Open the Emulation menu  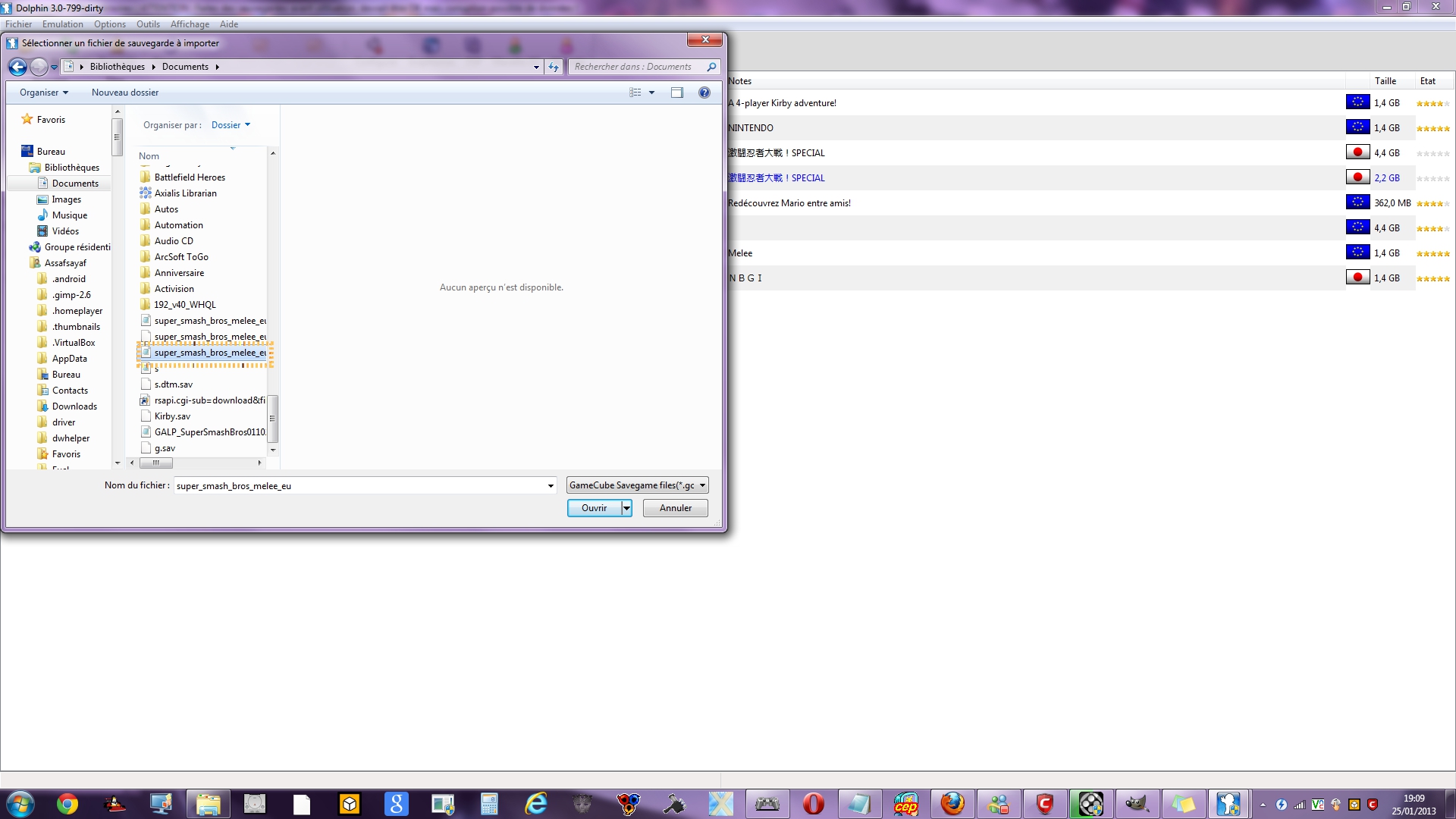[x=62, y=24]
